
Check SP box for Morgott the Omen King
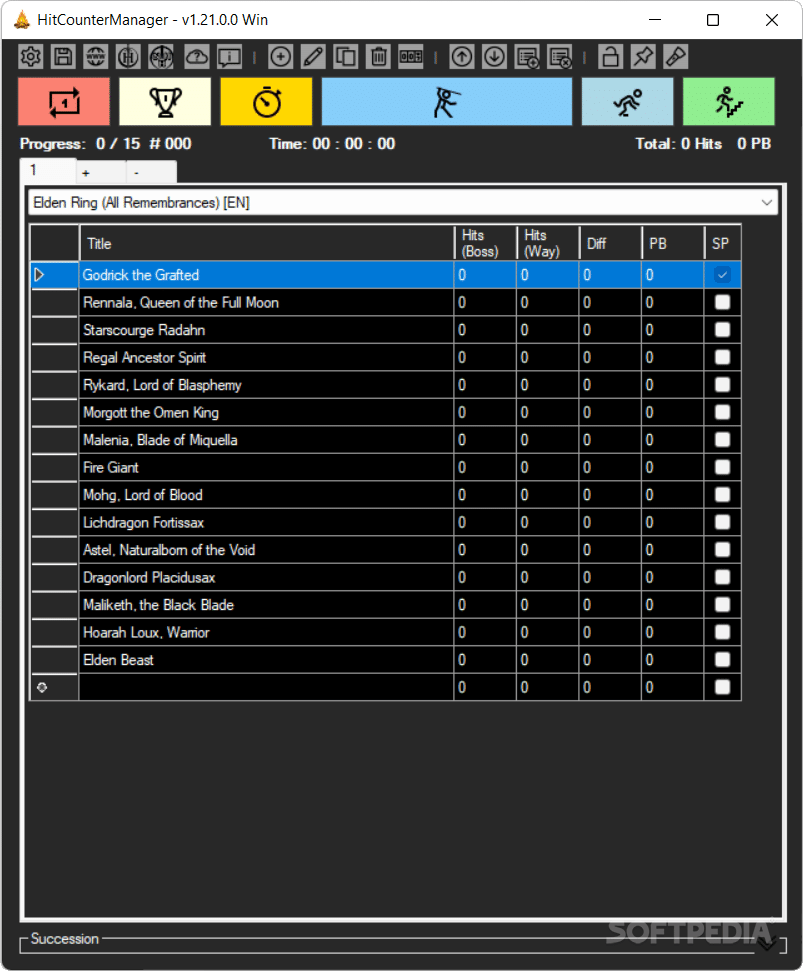(x=722, y=412)
